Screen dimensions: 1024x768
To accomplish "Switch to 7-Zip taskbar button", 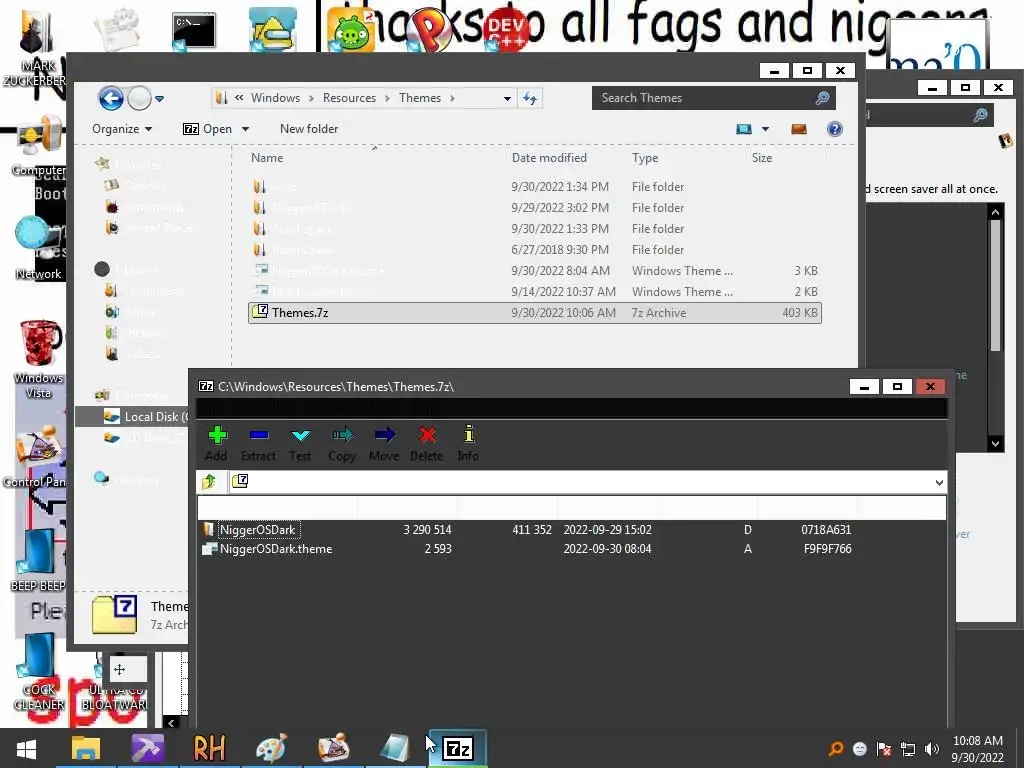I will click(458, 748).
